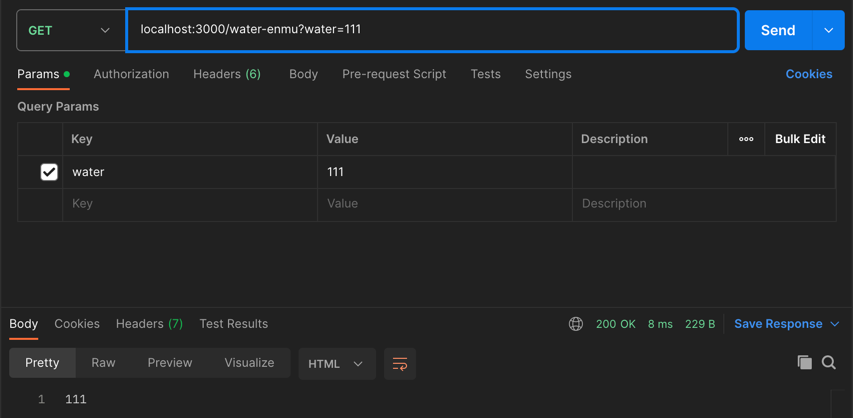Select the Raw view
Screen dimensions: 853x418
[x=103, y=363]
